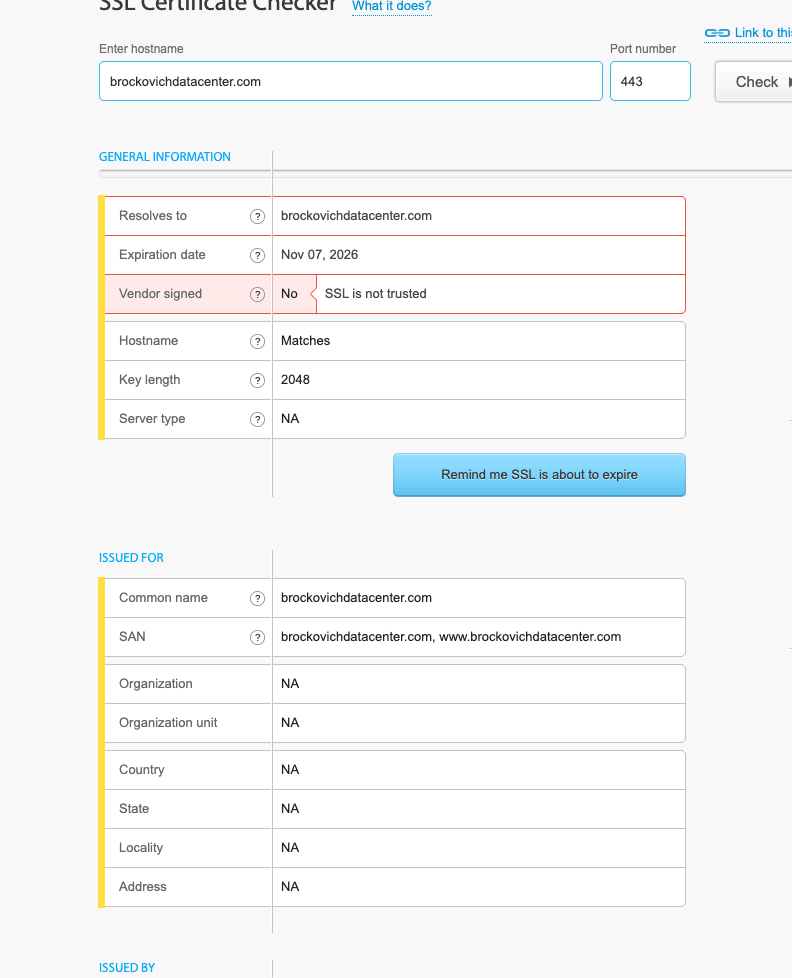Focus the Port number field showing 443
The image size is (792, 978).
(650, 81)
